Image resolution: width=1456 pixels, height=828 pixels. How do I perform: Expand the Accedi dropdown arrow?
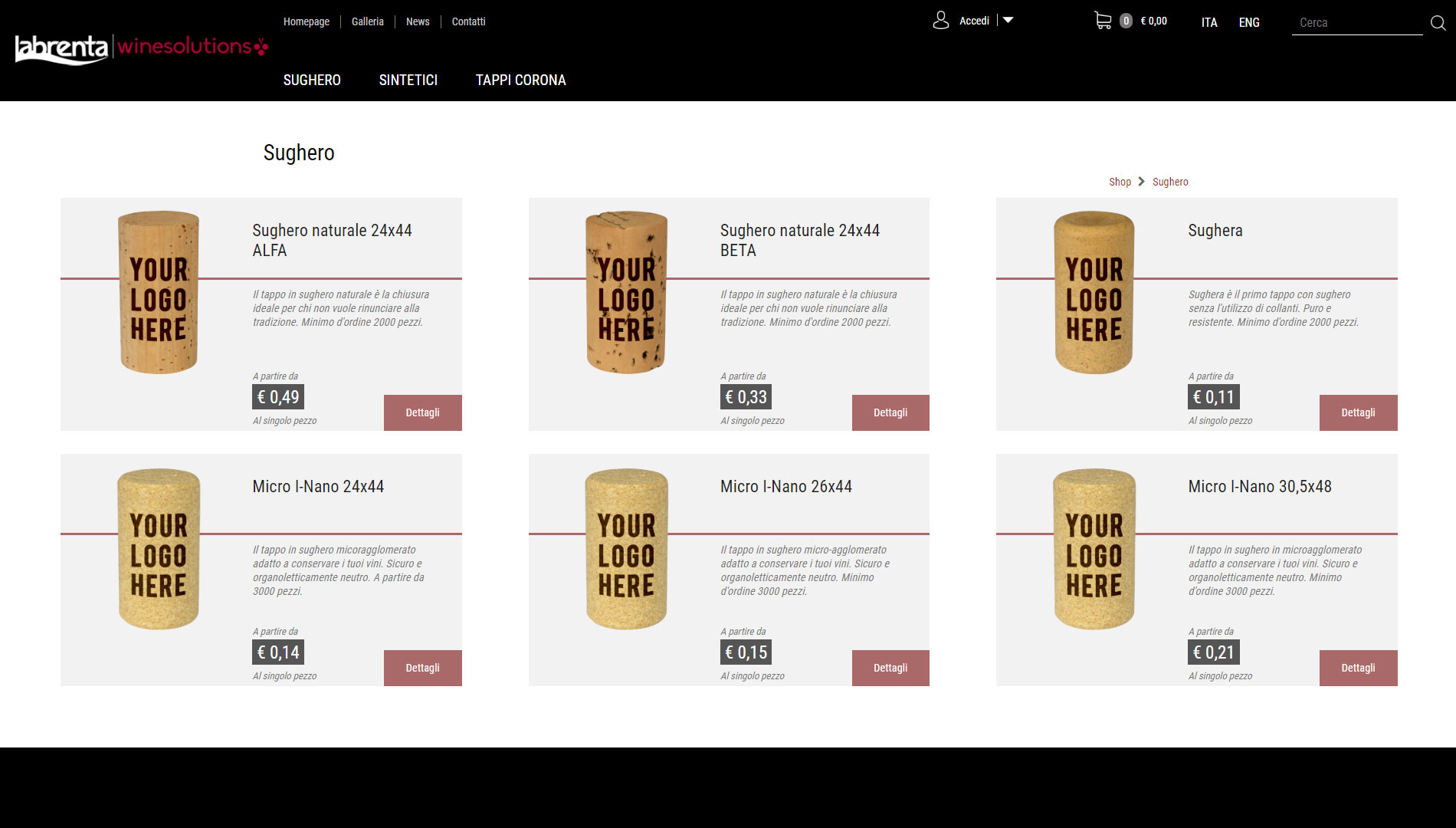(x=1008, y=21)
